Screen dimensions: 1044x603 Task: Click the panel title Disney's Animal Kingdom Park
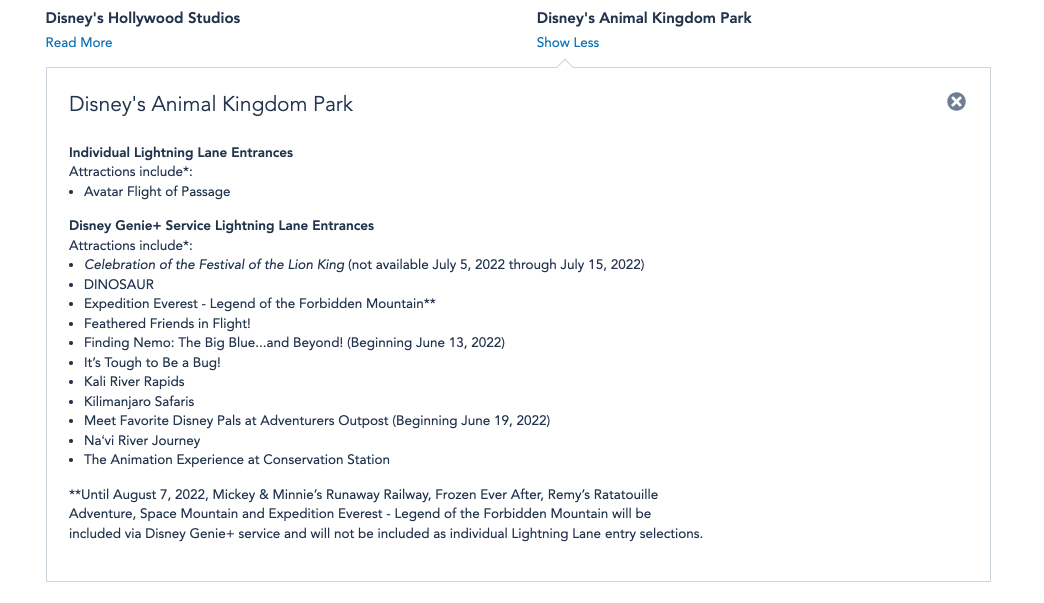[211, 104]
